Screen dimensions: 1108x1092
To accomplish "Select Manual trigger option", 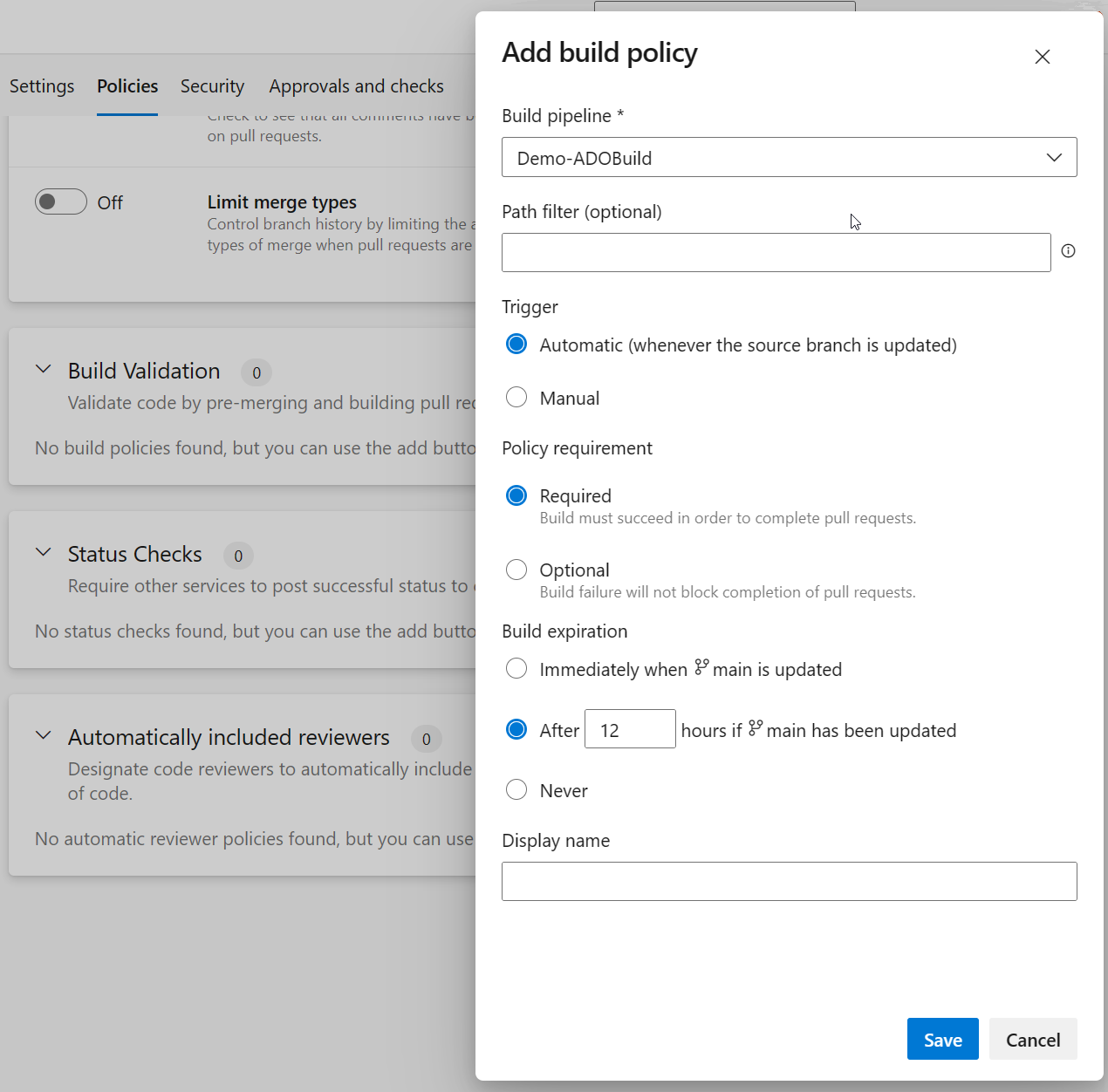I will [x=516, y=397].
